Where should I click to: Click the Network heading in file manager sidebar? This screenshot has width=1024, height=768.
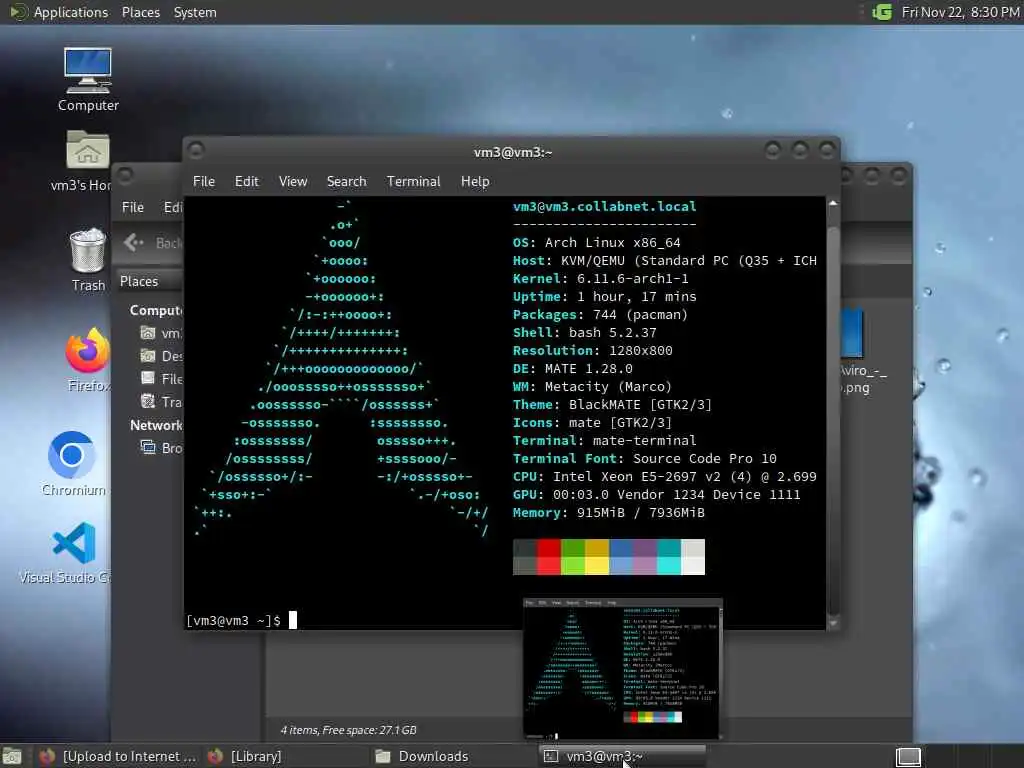(156, 425)
